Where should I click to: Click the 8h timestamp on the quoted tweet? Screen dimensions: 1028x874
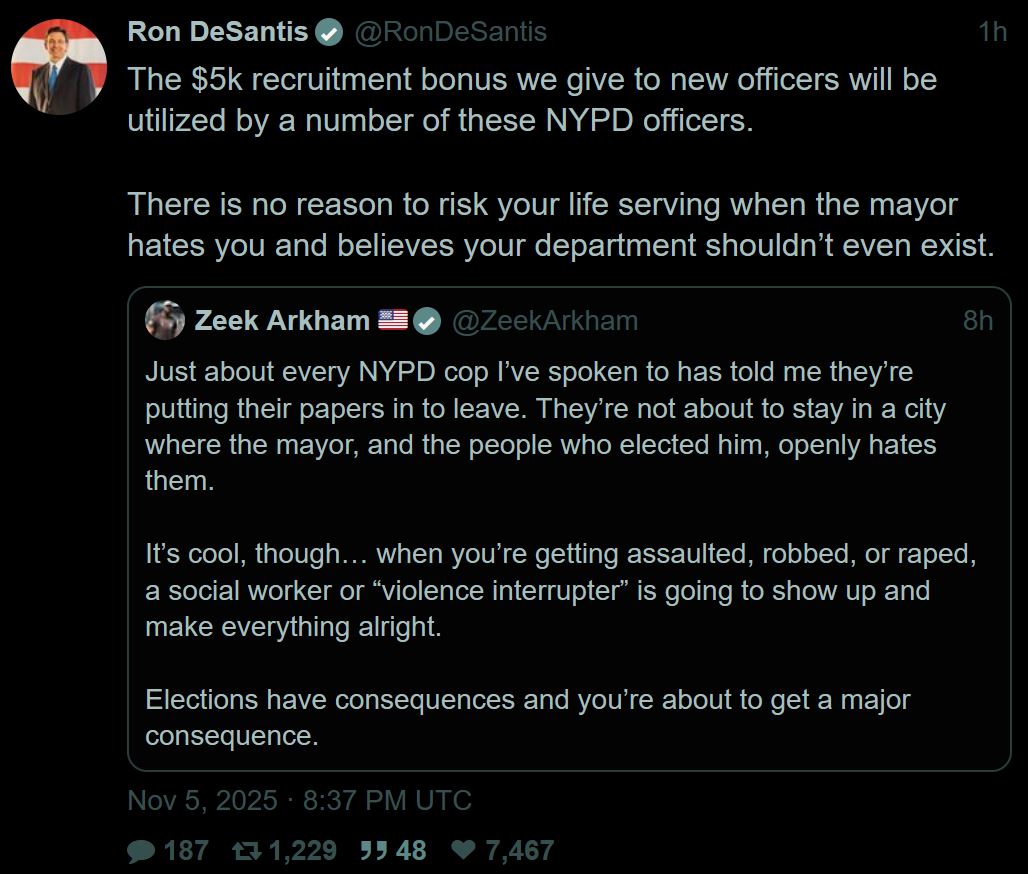pyautogui.click(x=978, y=320)
